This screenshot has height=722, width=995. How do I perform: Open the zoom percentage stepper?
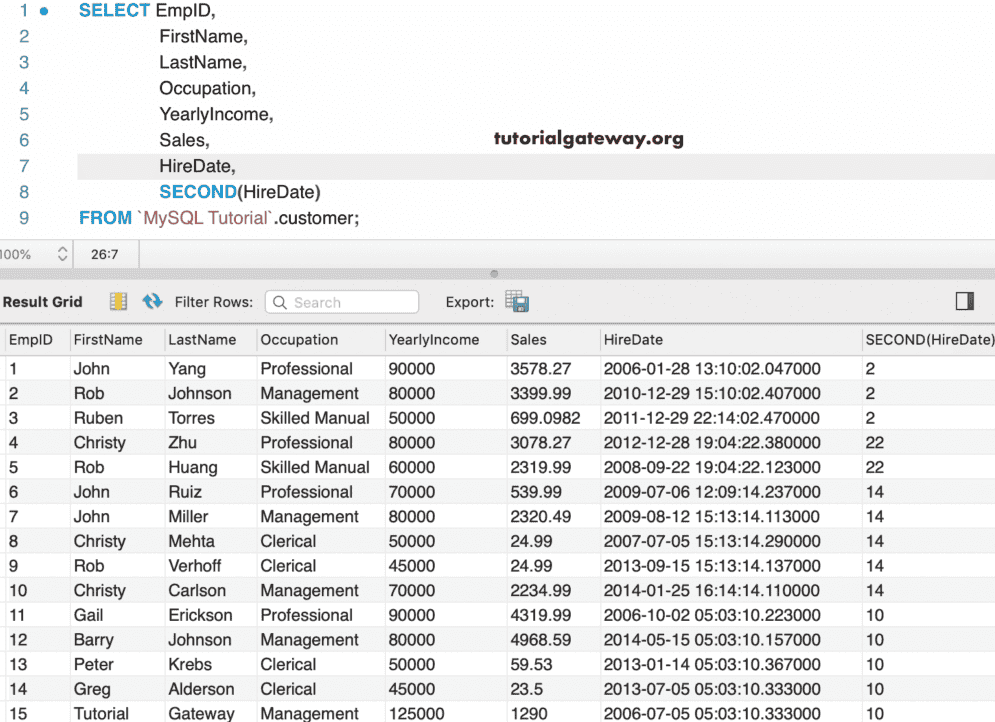pos(62,254)
